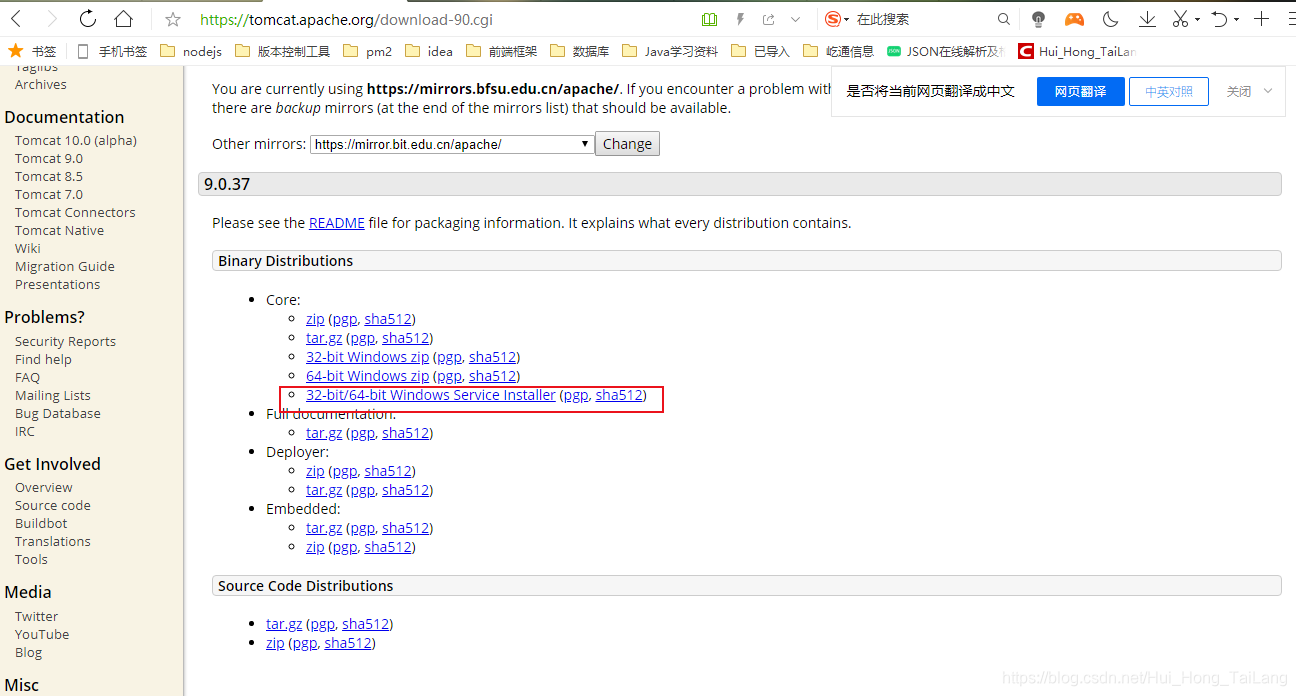Image resolution: width=1296 pixels, height=696 pixels.
Task: Open the Tomcat Connectors sidebar link
Action: coord(75,212)
